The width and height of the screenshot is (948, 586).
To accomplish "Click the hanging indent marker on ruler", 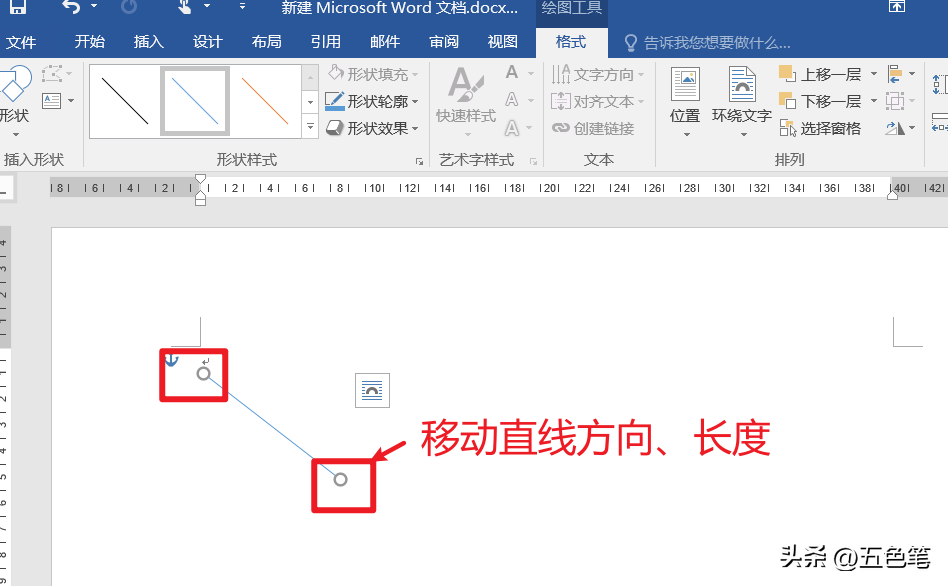I will coord(201,194).
